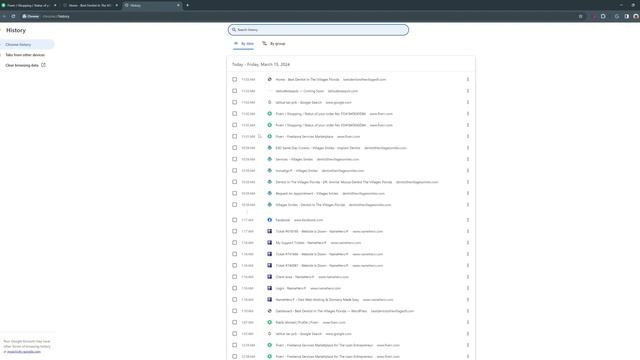This screenshot has height=360, width=640.
Task: Open the Request An Appointment - Villages Smiles link
Action: click(x=307, y=193)
